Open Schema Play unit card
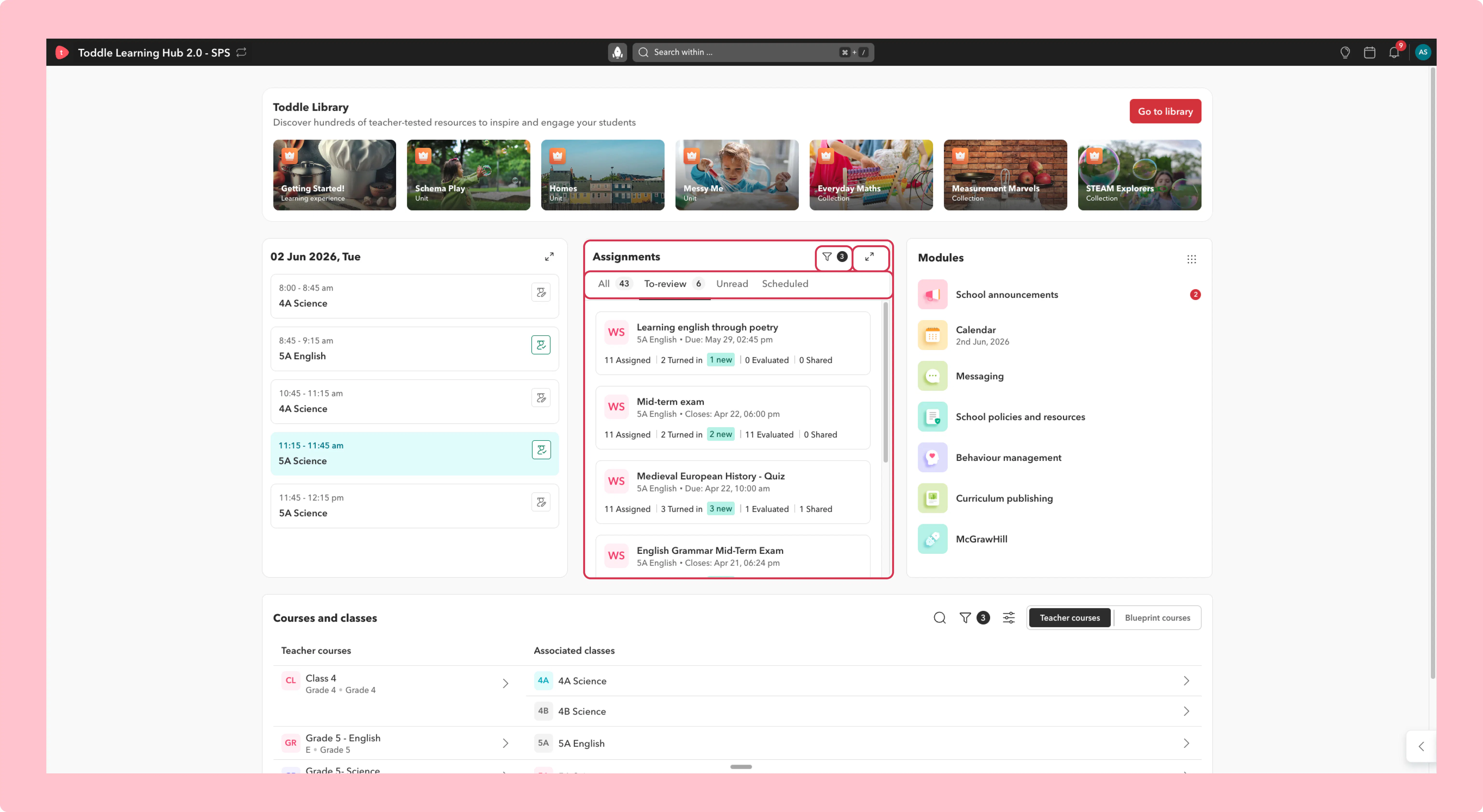Screen dimensions: 1483x812 [469, 175]
